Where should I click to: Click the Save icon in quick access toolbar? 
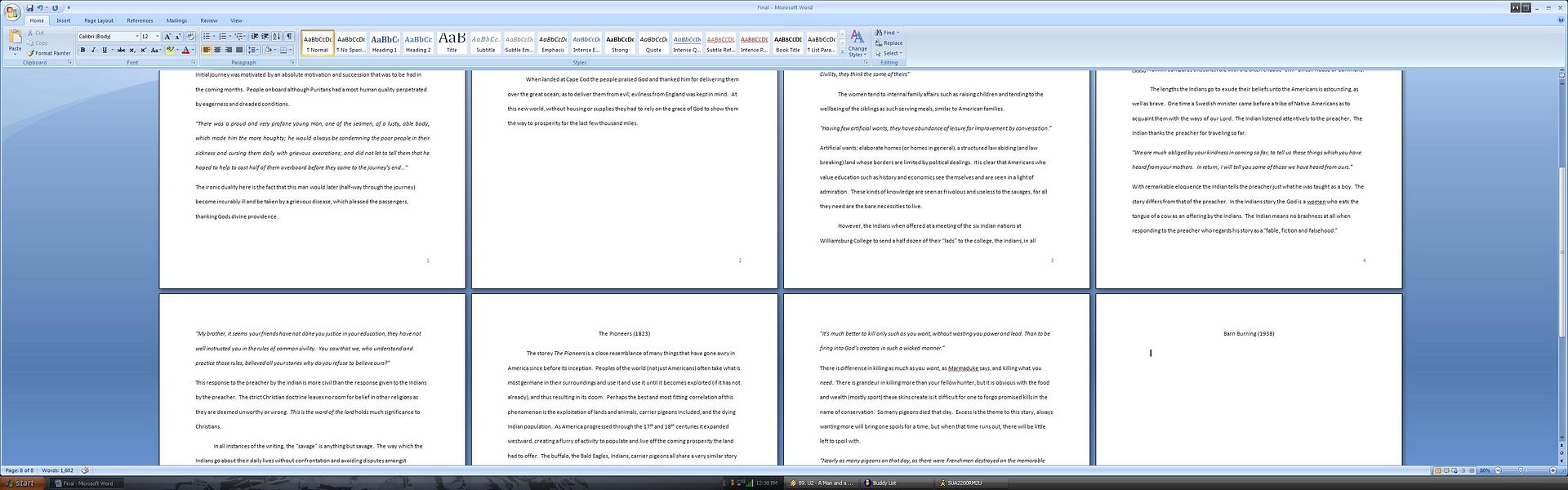coord(29,8)
